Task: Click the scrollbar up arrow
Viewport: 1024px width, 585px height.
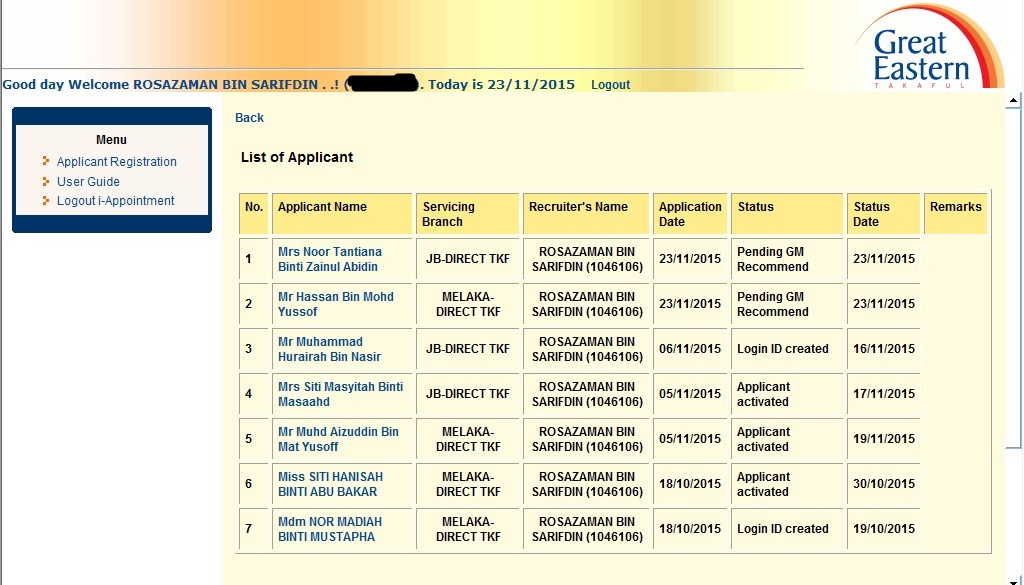Action: pyautogui.click(x=1014, y=101)
